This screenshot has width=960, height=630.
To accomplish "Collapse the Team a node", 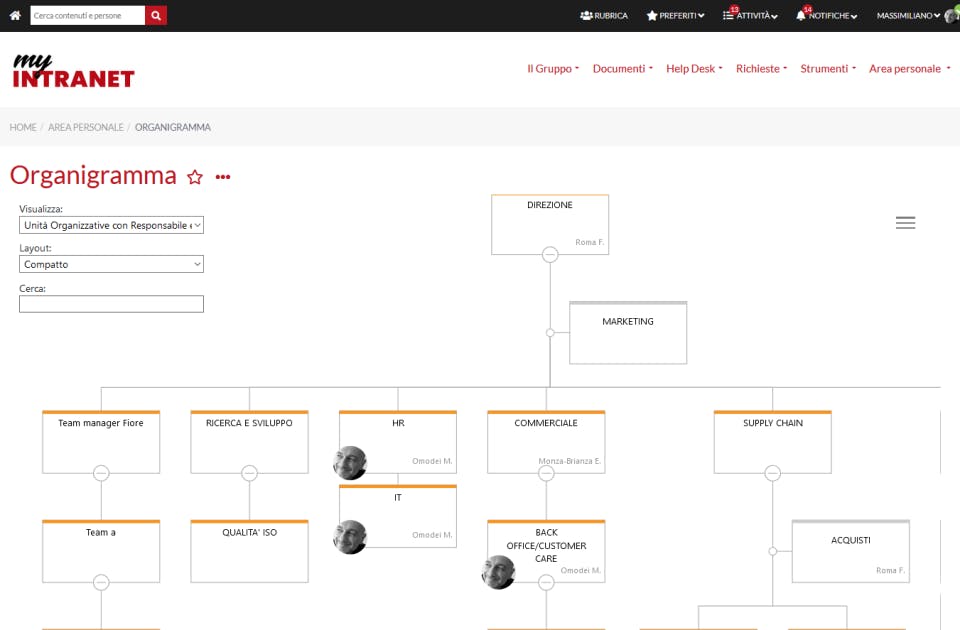I will (101, 582).
